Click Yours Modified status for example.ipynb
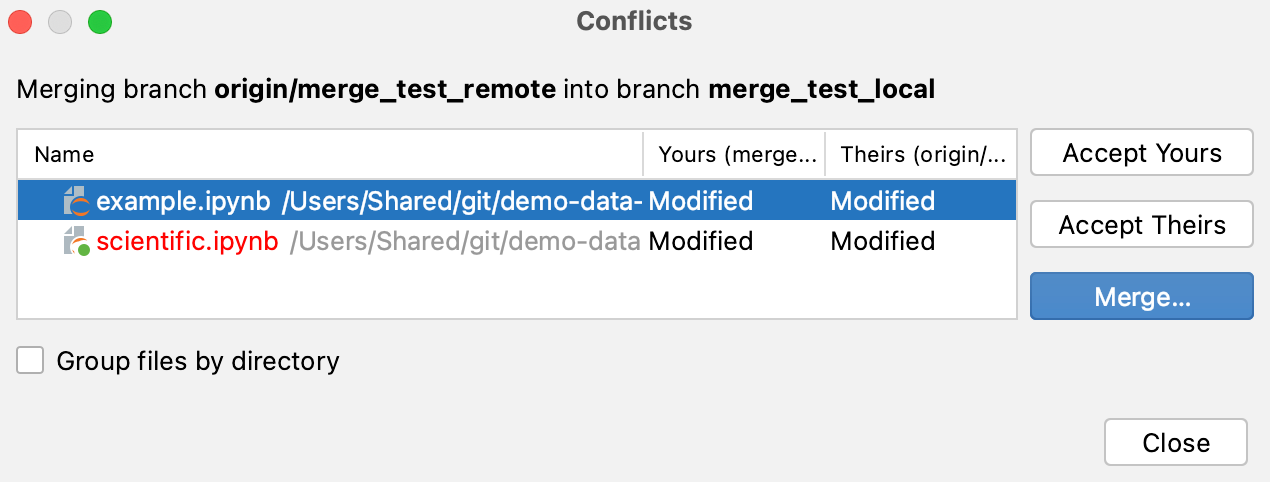The image size is (1270, 482). pos(700,202)
